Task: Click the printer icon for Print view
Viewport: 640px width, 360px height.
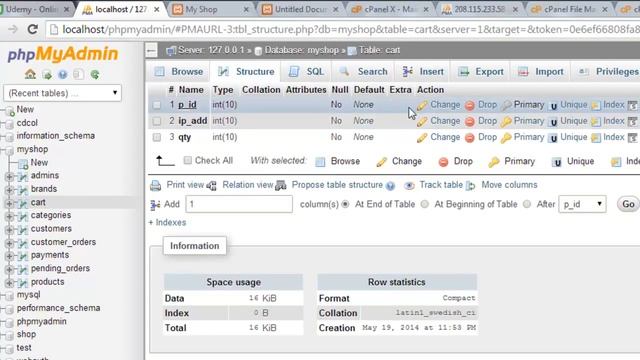Action: [156, 186]
